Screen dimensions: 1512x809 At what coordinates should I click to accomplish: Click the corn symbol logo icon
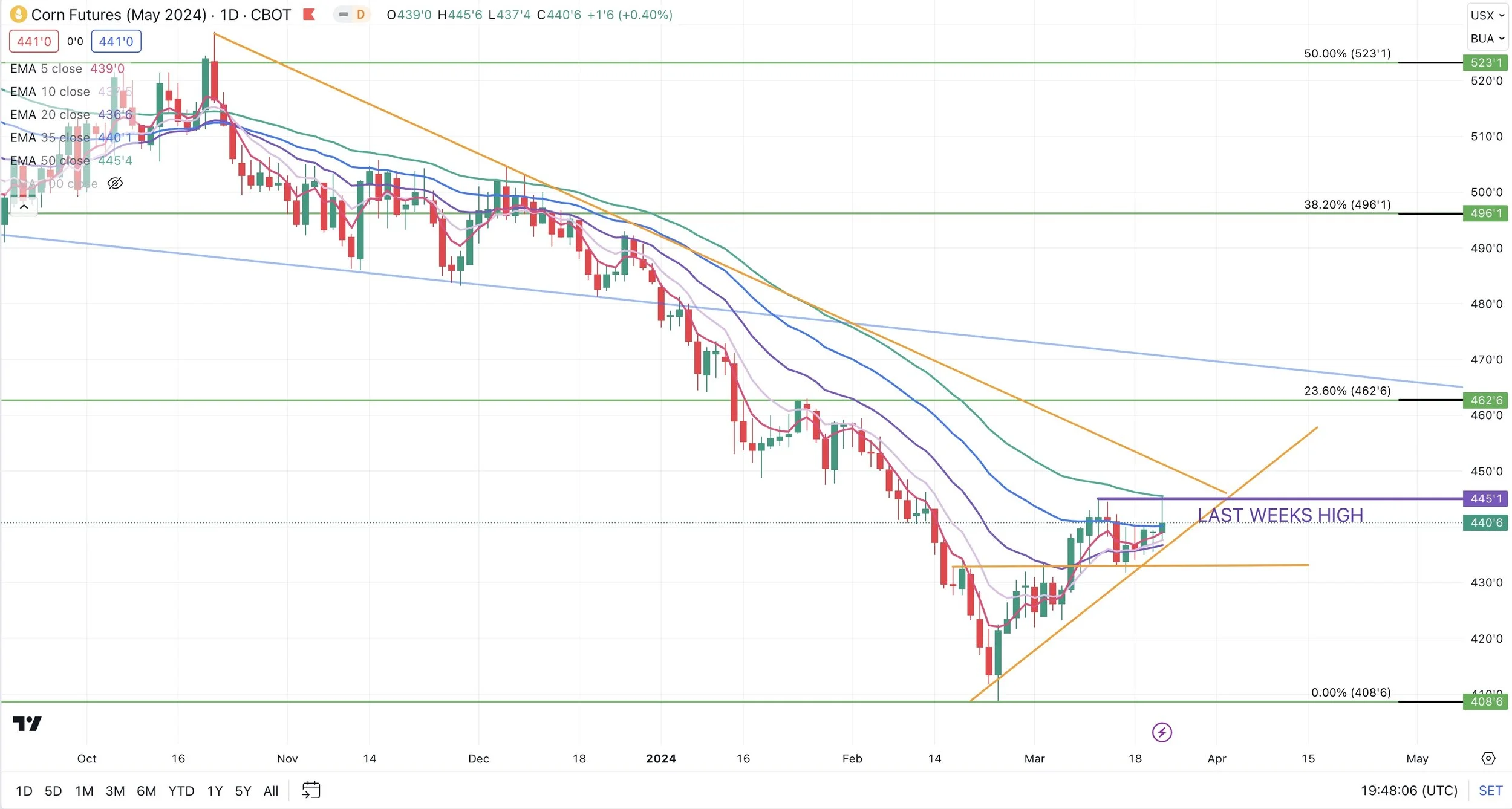point(18,14)
